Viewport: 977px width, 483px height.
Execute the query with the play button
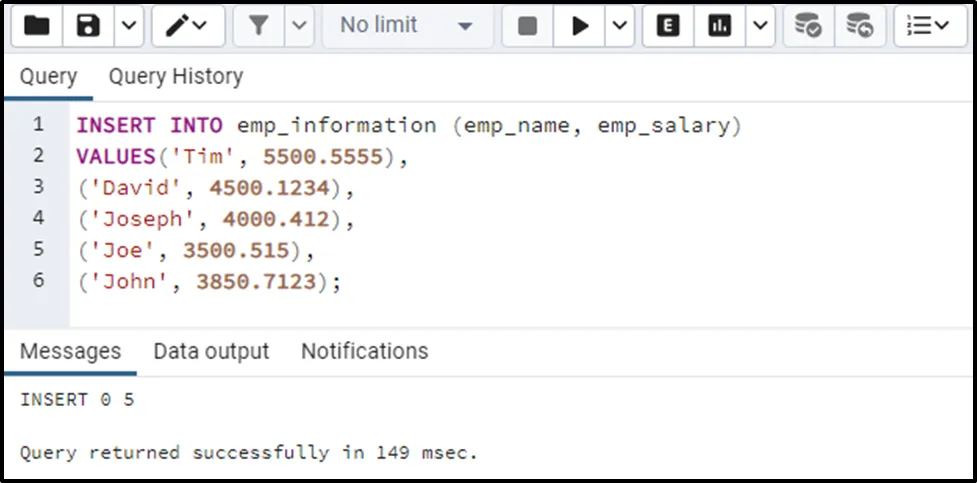[580, 27]
